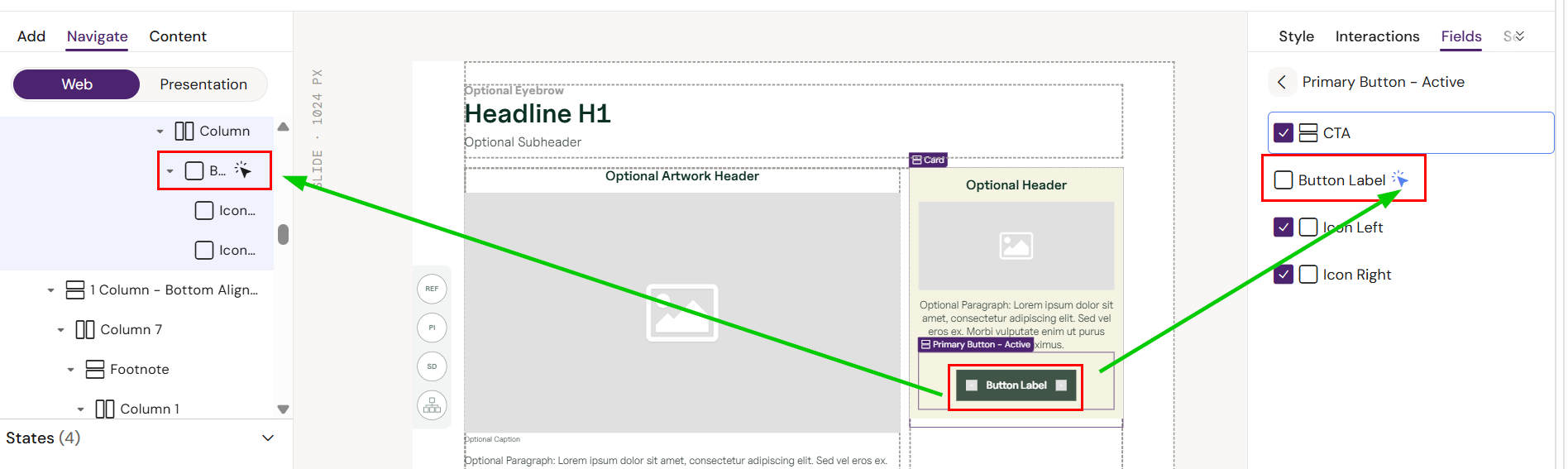This screenshot has width=1568, height=469.
Task: Click the PI circular button
Action: tap(432, 328)
